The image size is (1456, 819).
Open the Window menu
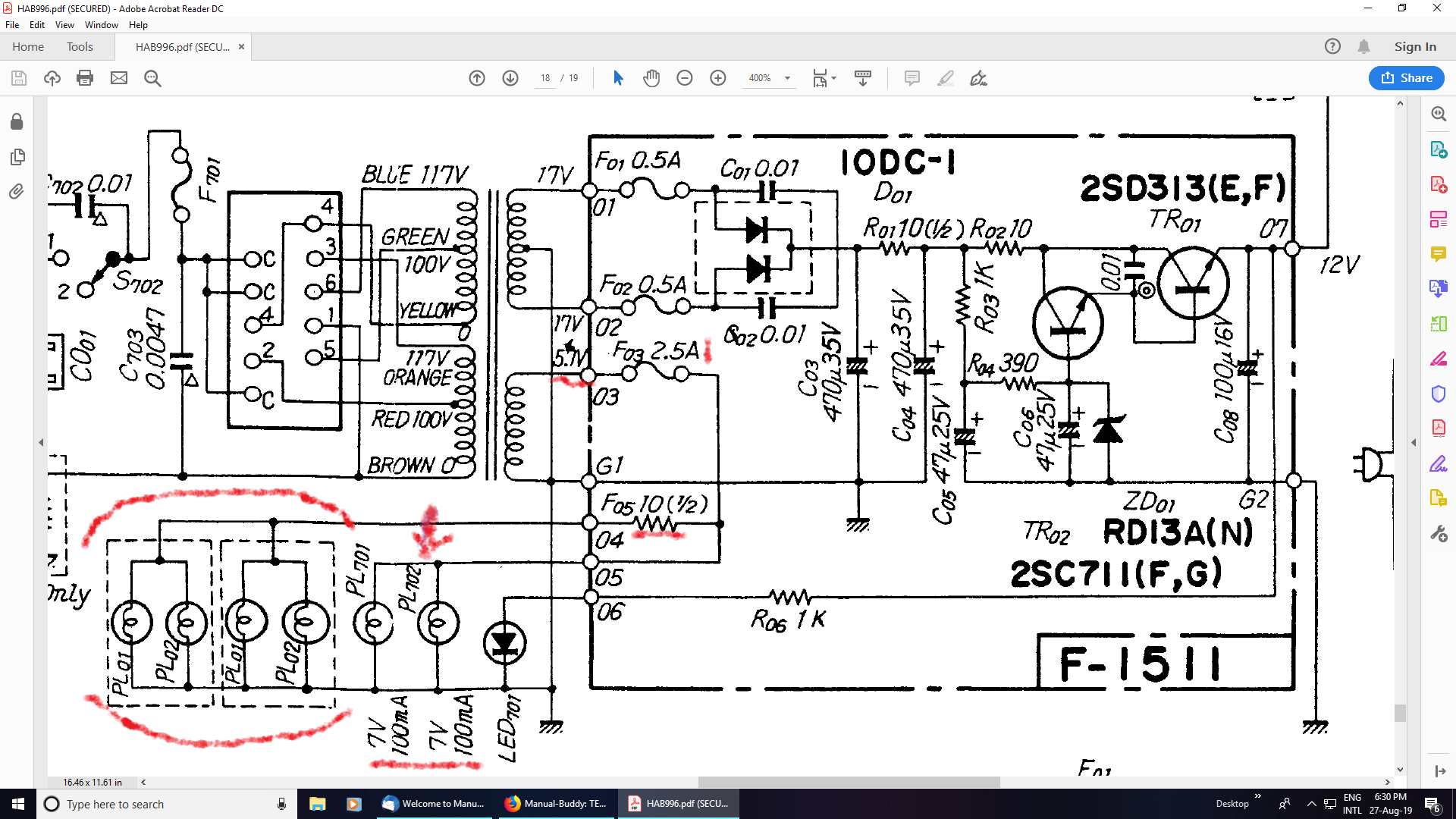pyautogui.click(x=102, y=25)
